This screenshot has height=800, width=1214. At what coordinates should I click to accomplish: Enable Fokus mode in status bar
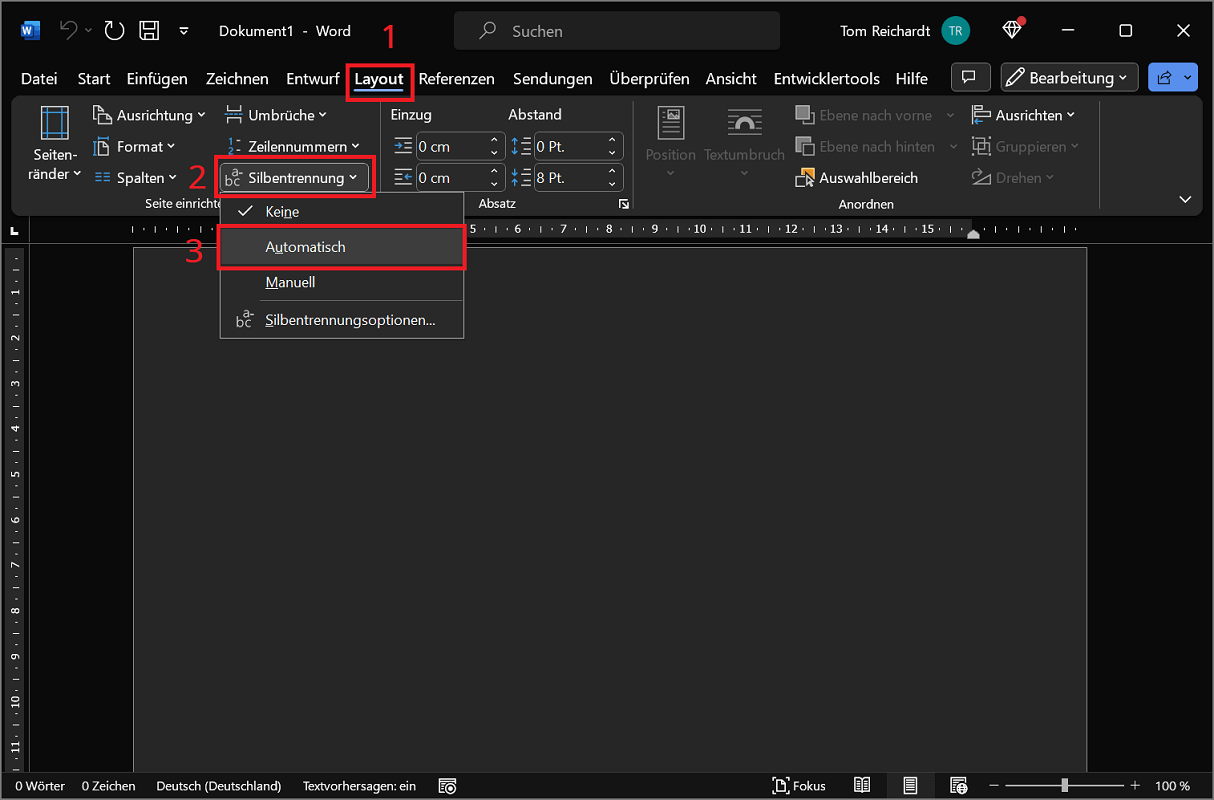[x=799, y=786]
